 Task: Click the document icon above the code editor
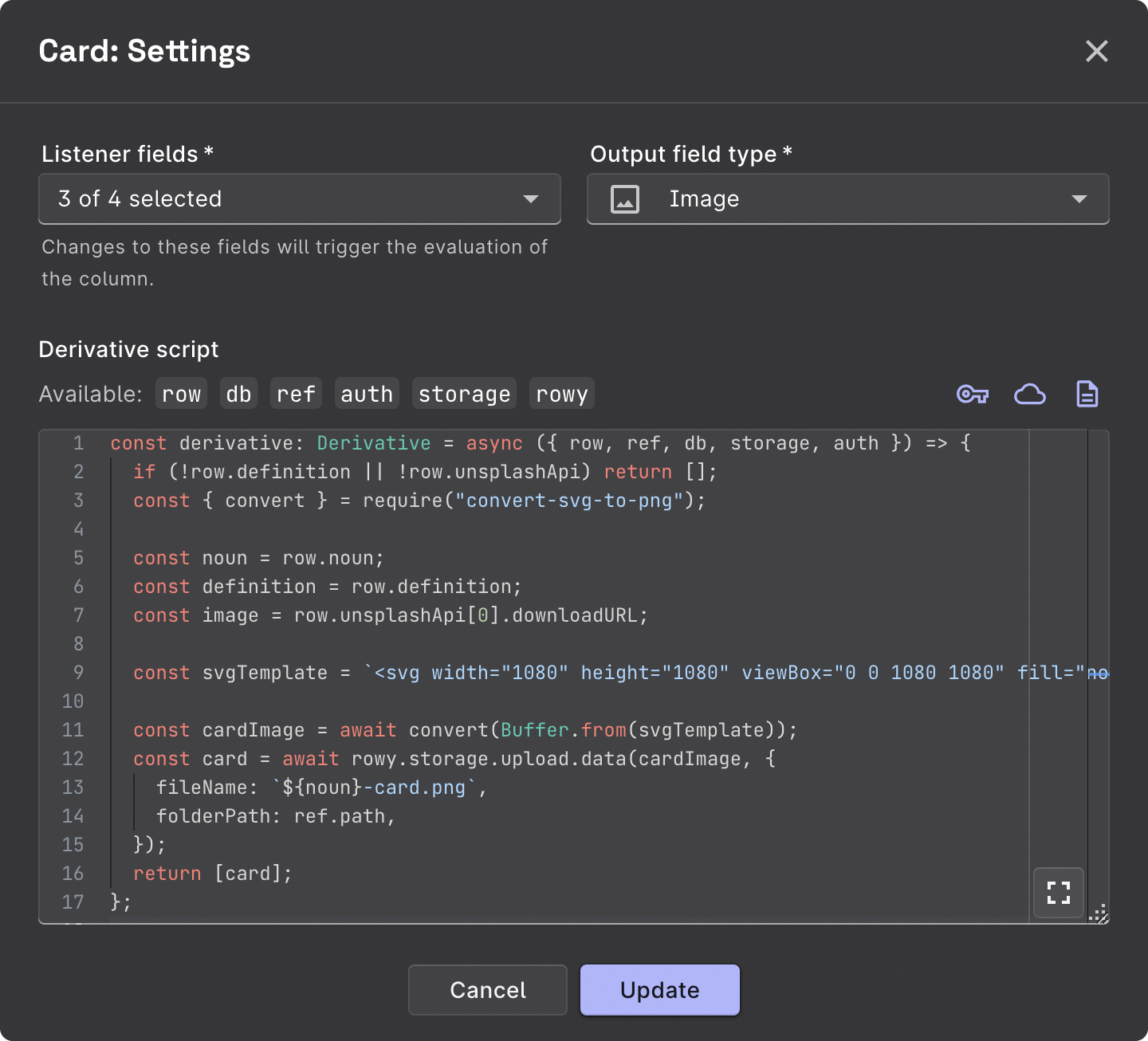1087,393
